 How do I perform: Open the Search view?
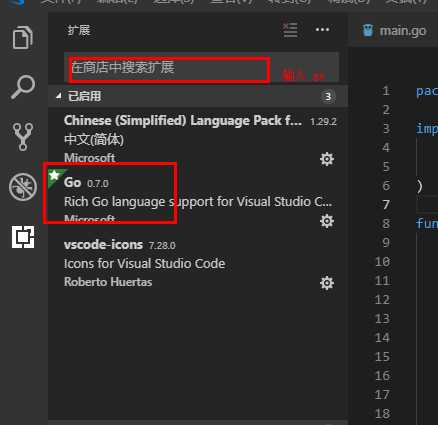click(23, 87)
